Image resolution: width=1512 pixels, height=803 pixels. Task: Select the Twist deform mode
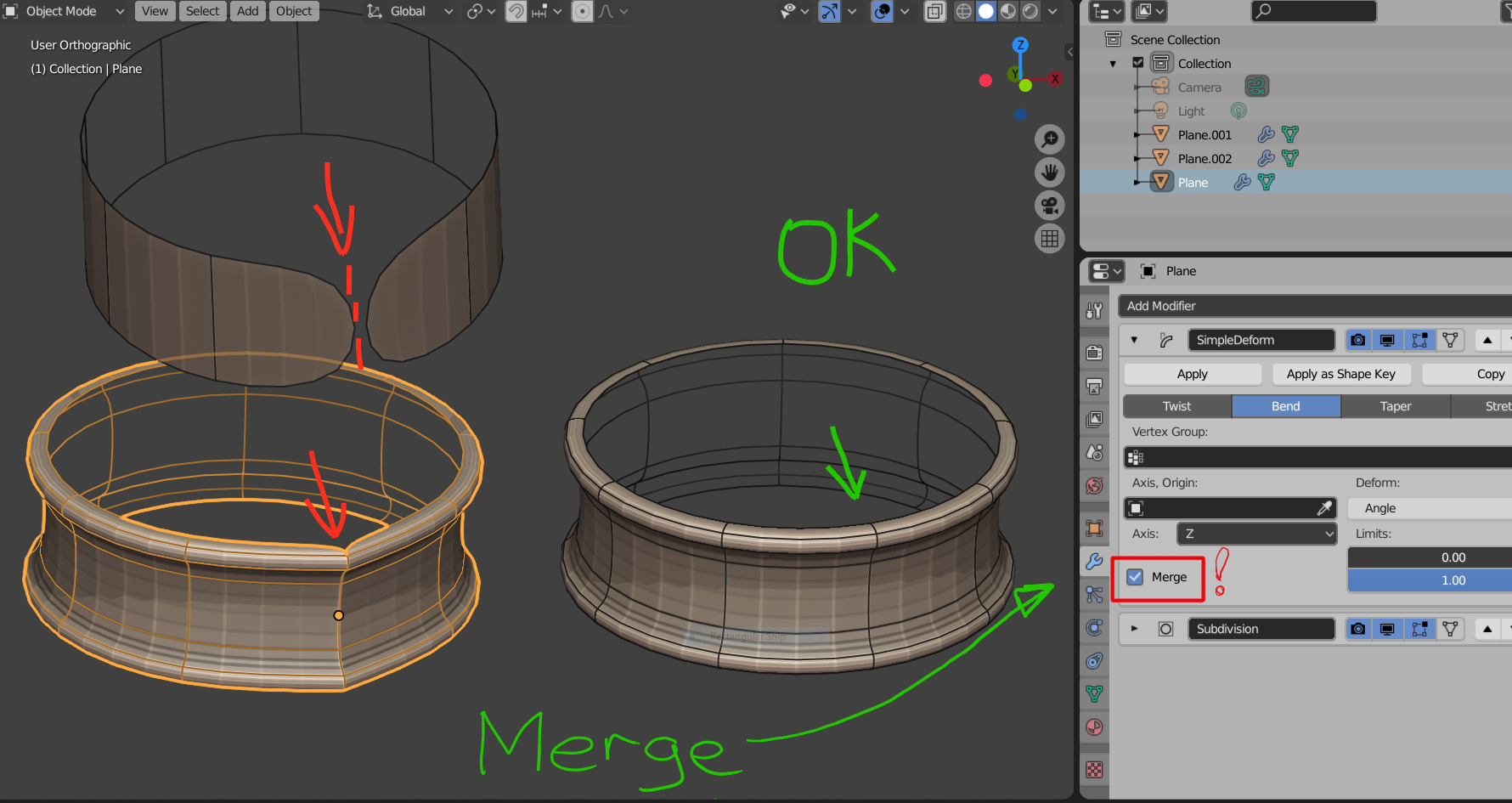(x=1177, y=406)
